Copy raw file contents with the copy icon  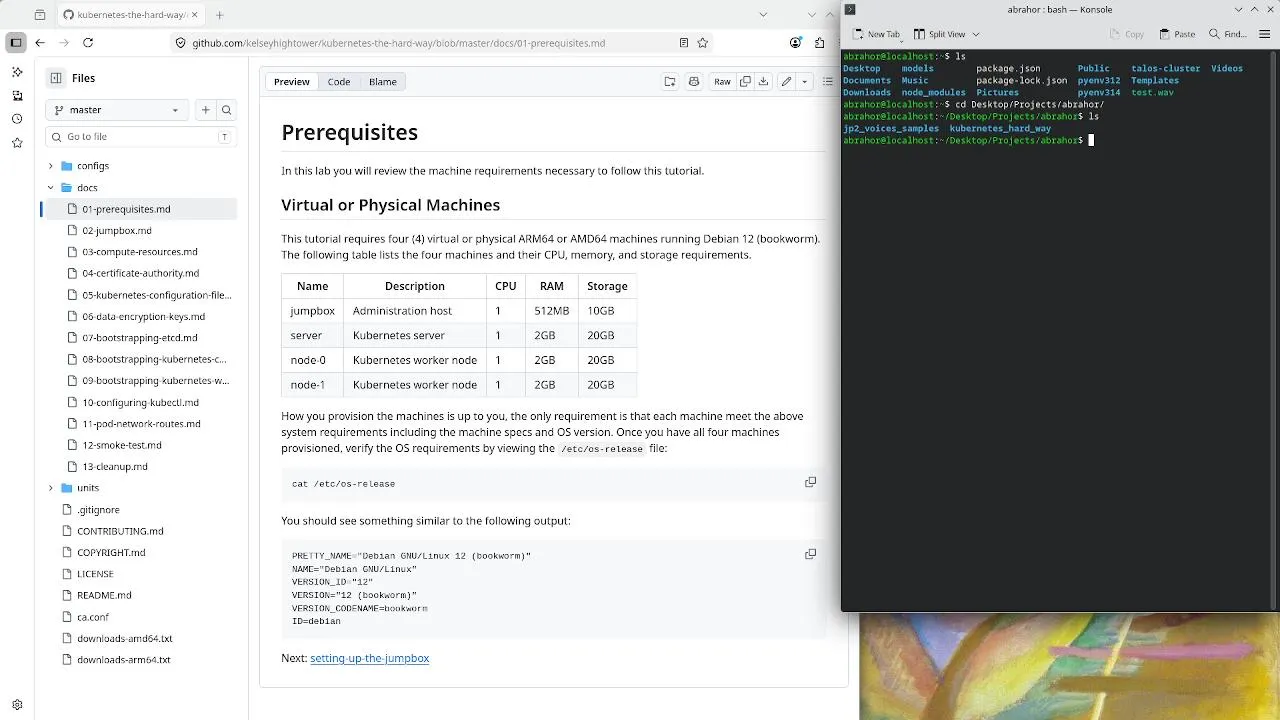click(x=745, y=82)
